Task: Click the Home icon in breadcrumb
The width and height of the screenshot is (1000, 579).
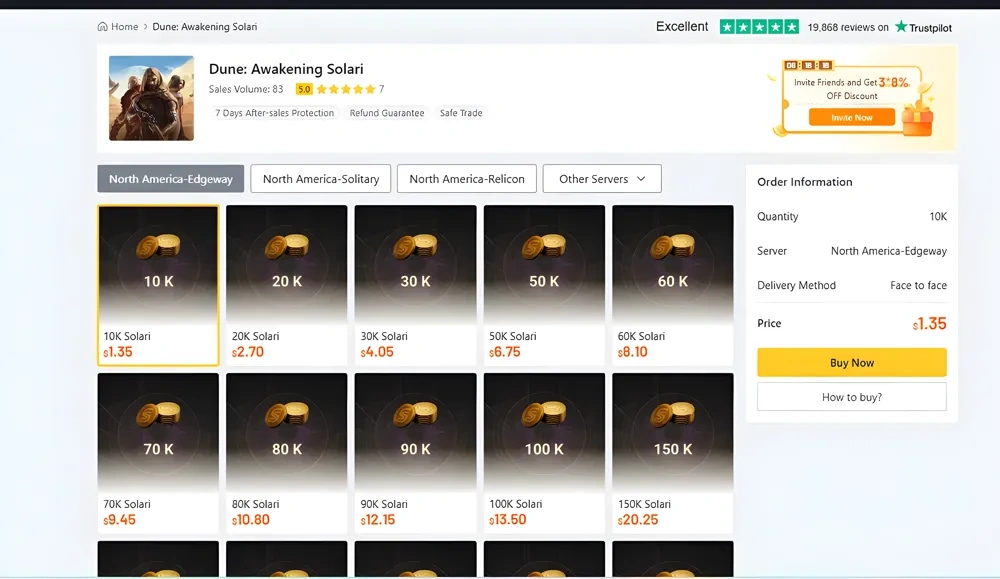Action: coord(102,27)
